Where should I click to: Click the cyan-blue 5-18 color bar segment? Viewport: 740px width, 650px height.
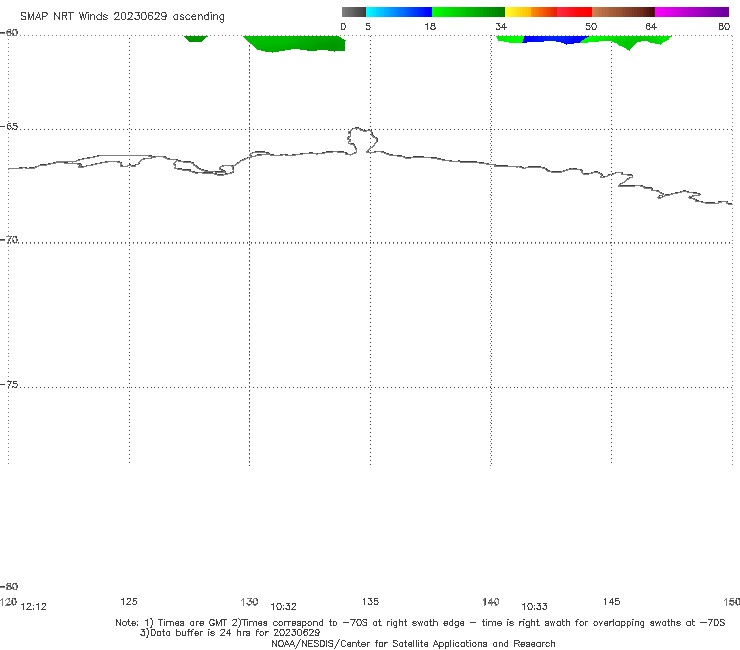(399, 12)
